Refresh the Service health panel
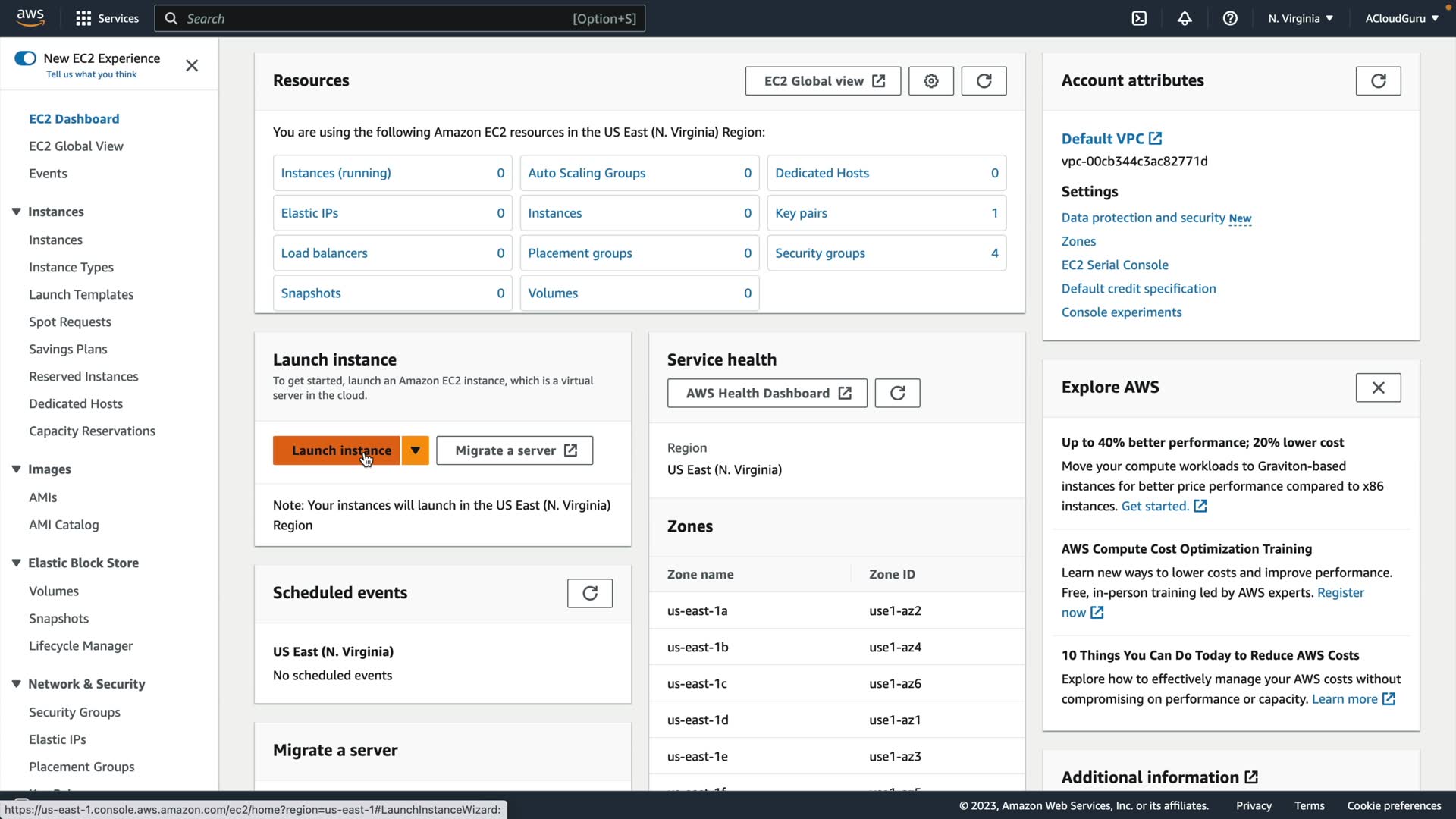The width and height of the screenshot is (1456, 819). tap(897, 393)
